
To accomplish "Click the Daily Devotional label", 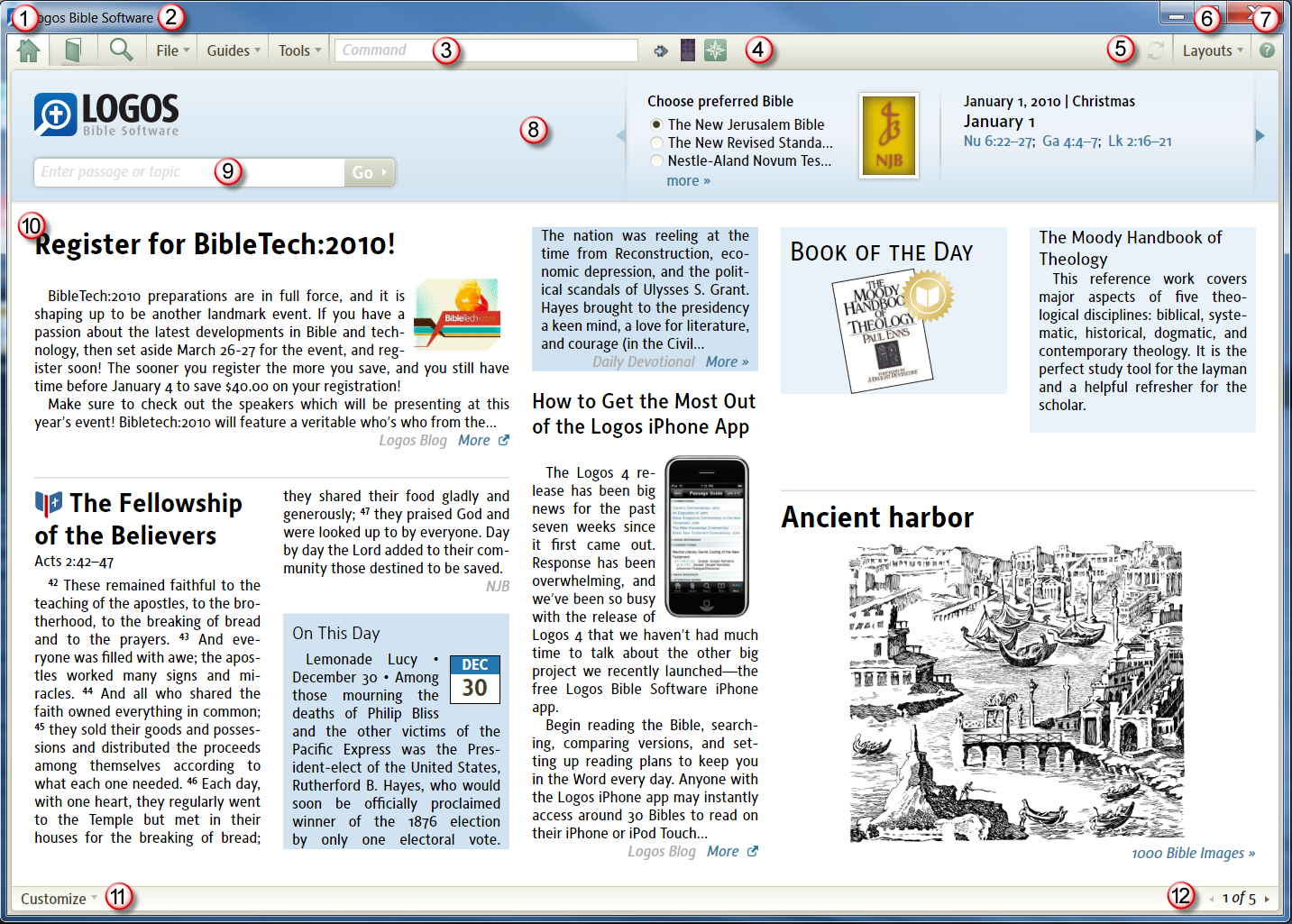I will pos(644,361).
